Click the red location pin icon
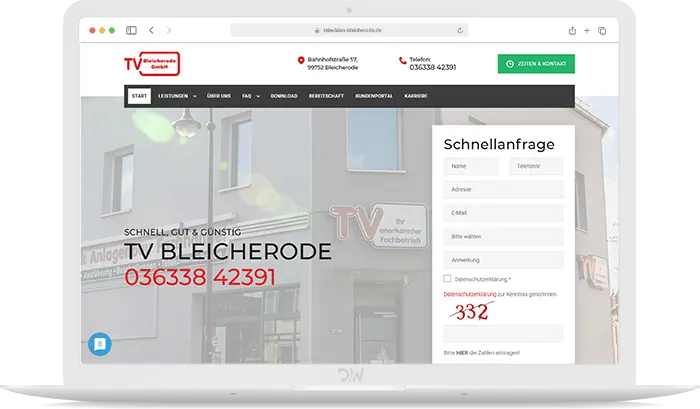700x409 pixels. (x=301, y=60)
